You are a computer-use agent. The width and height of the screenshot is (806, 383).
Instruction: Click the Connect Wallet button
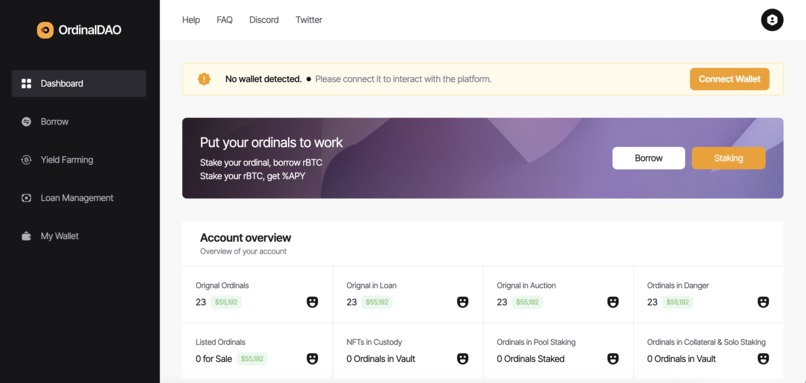[729, 79]
